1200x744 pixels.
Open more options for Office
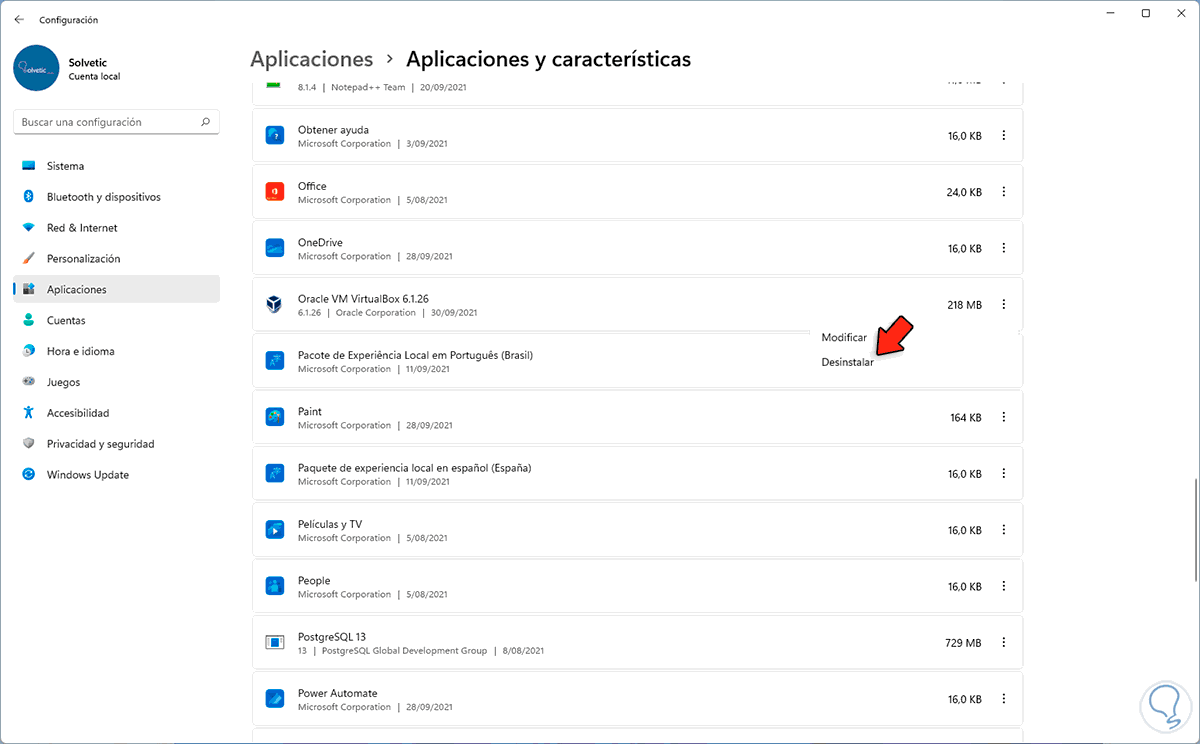(x=1004, y=192)
